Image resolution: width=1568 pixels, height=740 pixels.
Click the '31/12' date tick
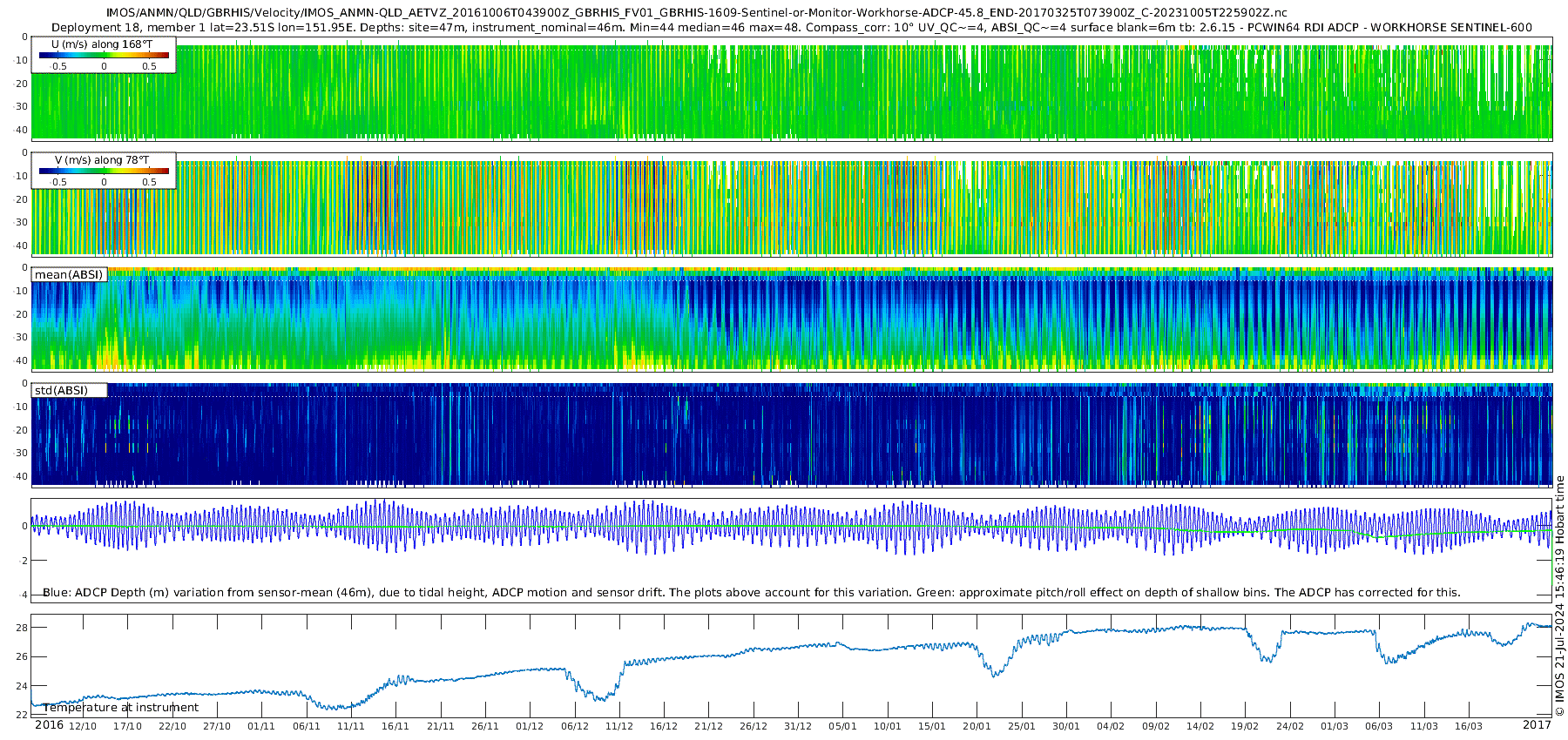pos(798,726)
